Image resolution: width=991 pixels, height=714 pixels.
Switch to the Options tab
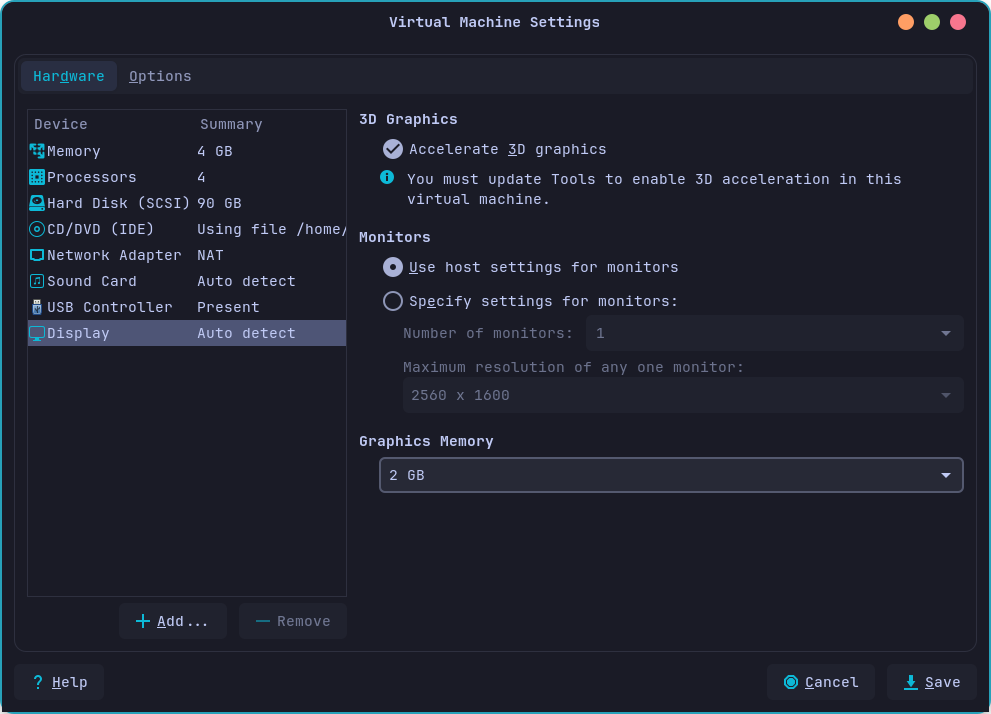pos(160,76)
